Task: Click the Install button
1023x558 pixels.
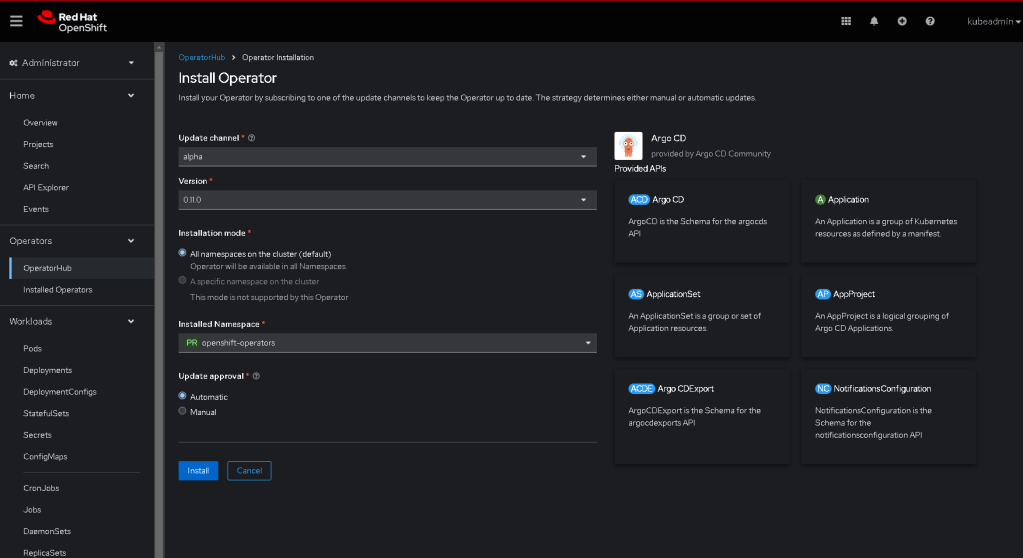Action: coord(198,471)
